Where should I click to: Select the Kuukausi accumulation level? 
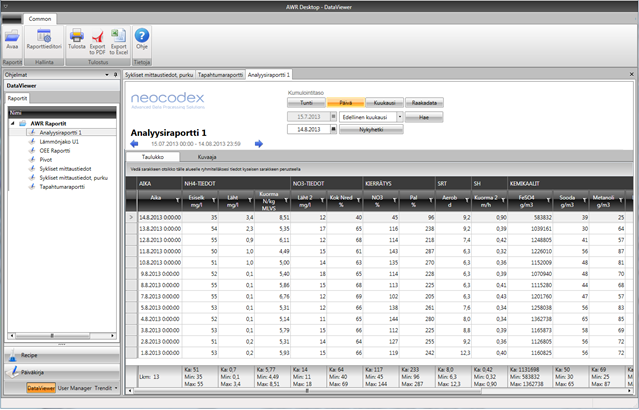[x=383, y=103]
